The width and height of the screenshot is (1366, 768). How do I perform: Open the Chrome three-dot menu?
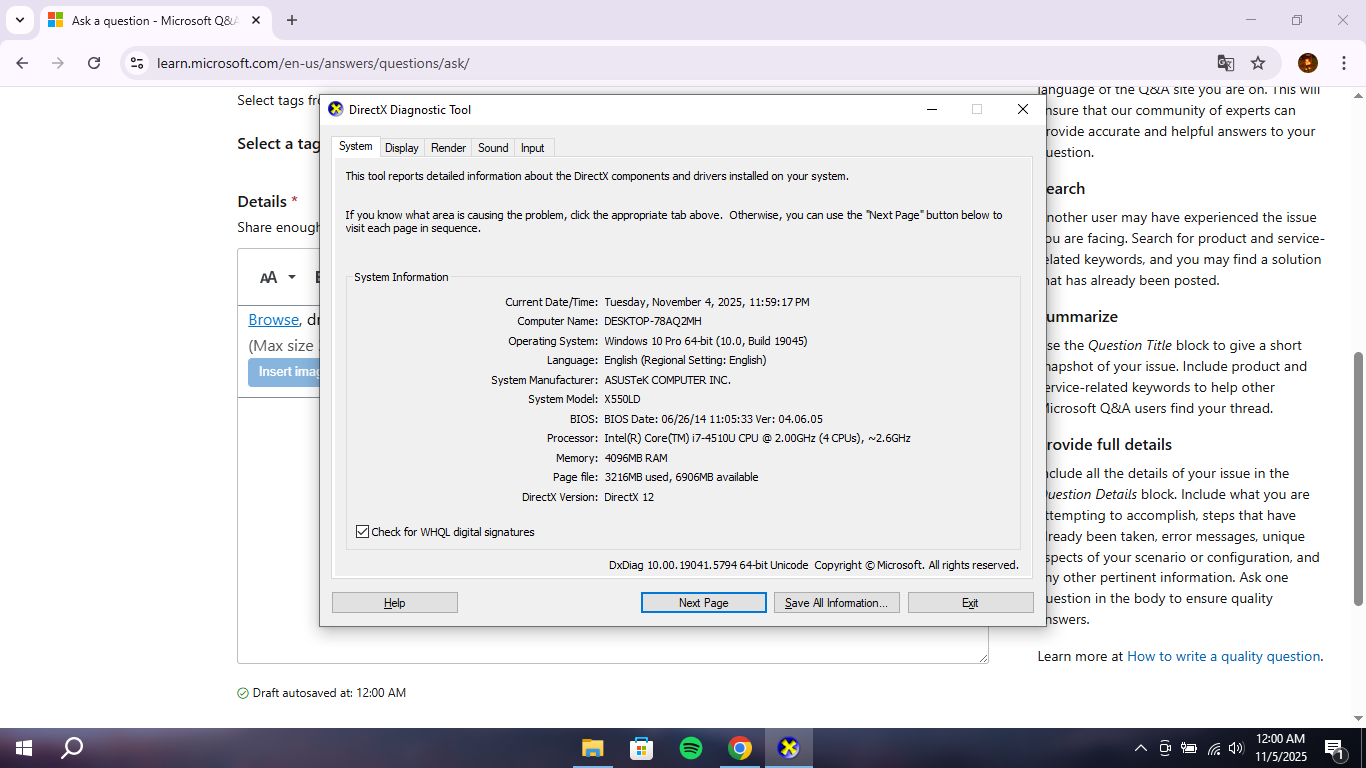tap(1344, 63)
